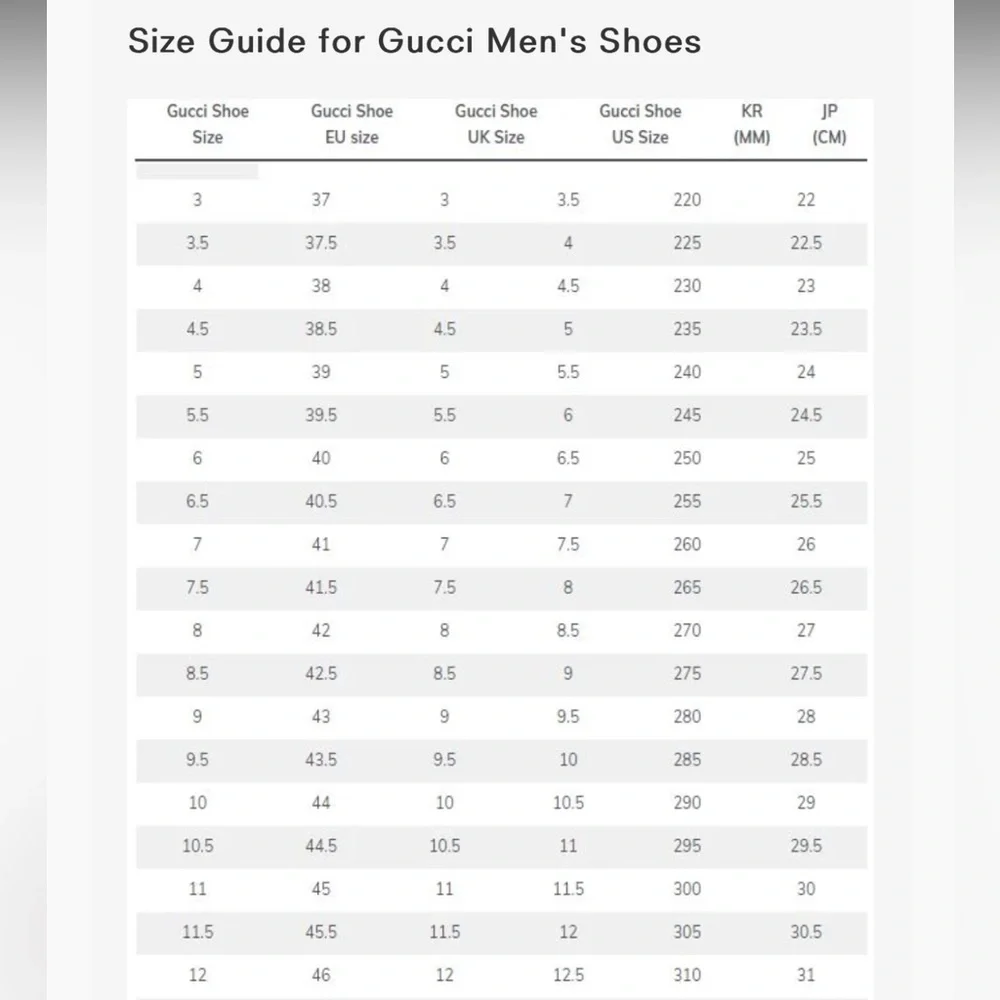Select the Gucci Shoe Size column header
The height and width of the screenshot is (1000, 1000).
click(208, 124)
